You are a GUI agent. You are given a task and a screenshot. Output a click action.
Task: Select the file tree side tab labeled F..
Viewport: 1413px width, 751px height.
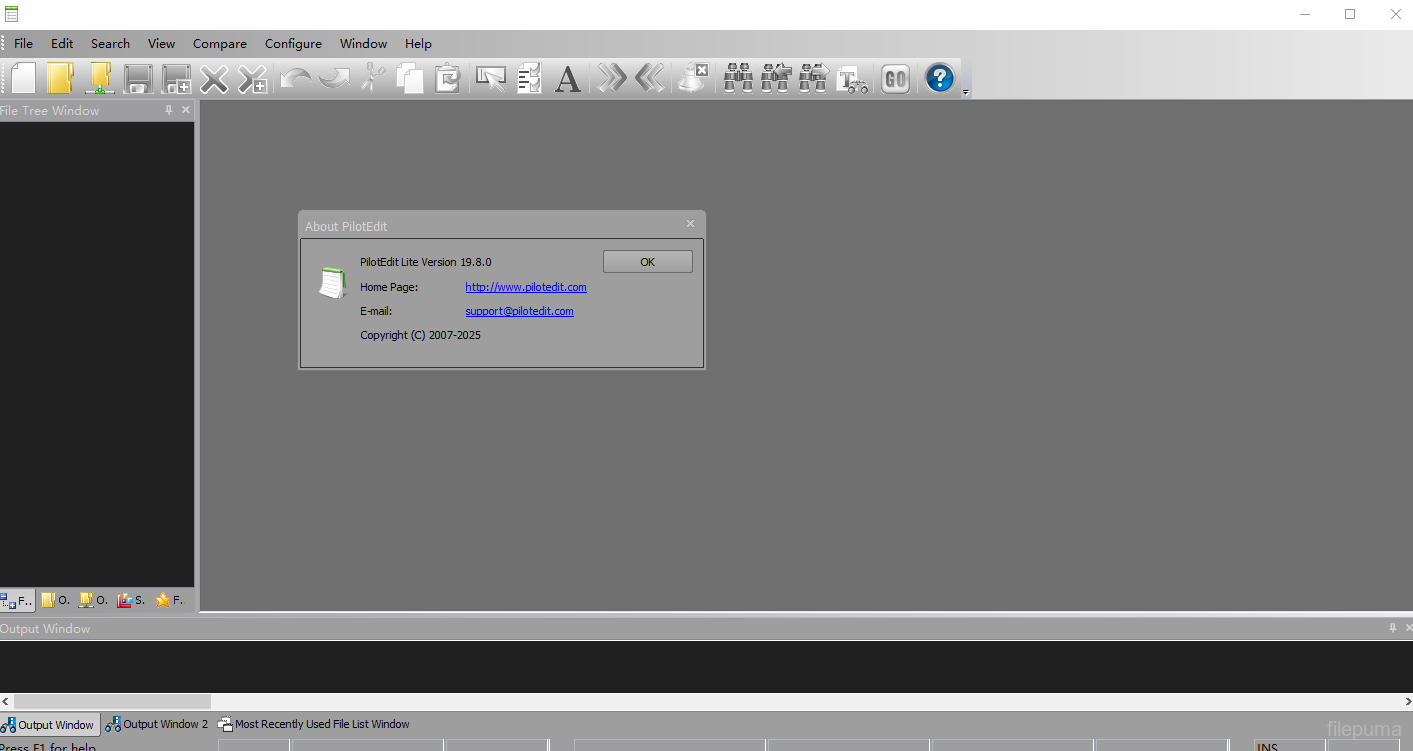17,601
